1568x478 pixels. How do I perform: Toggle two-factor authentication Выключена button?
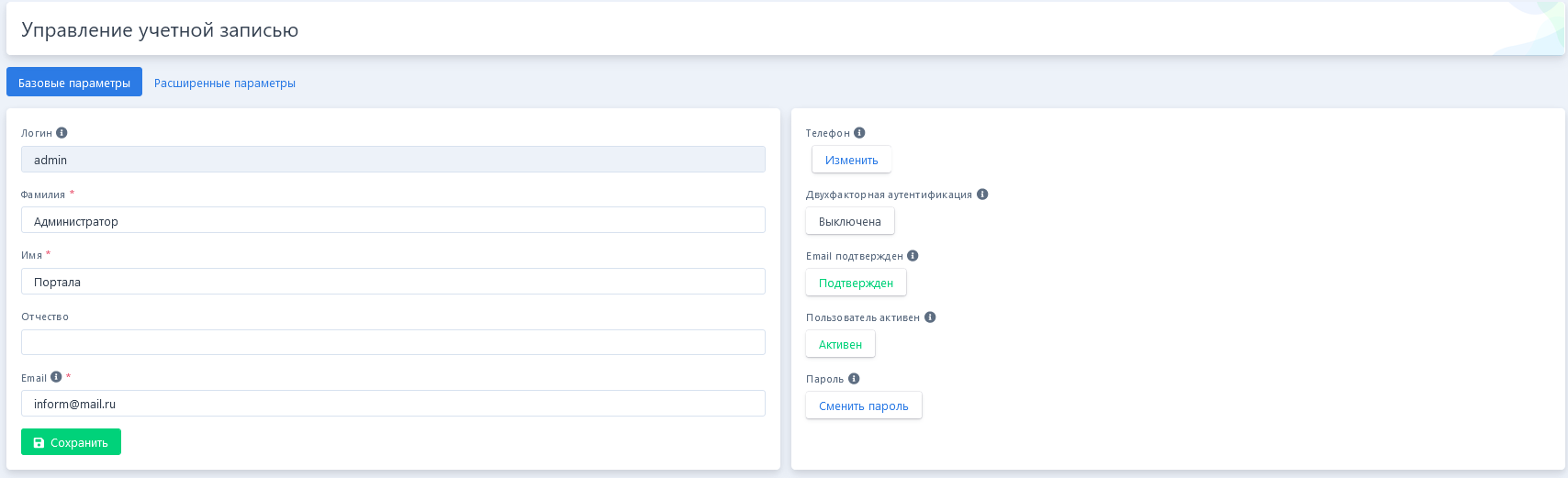click(849, 221)
